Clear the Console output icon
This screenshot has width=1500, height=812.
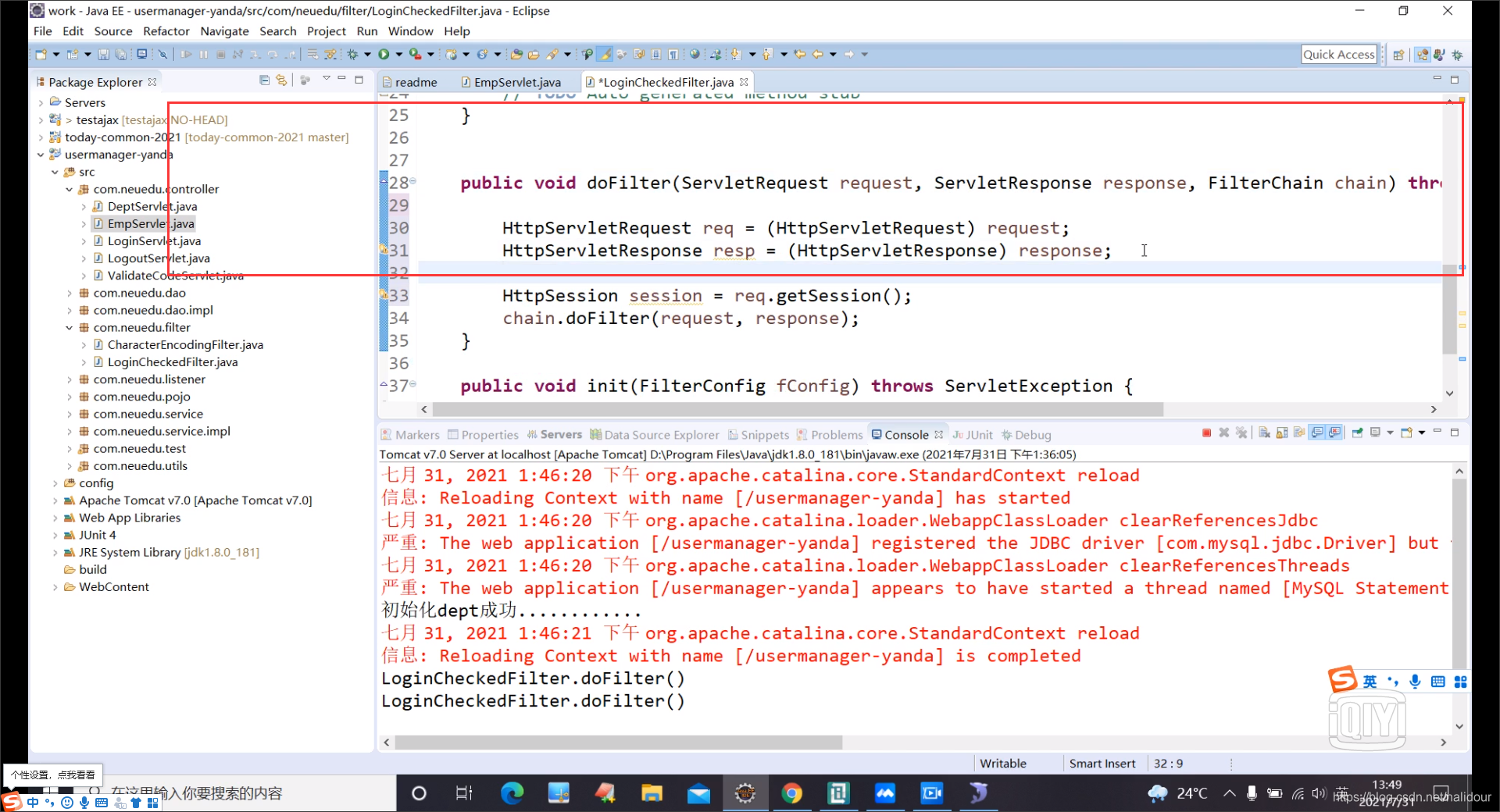(1265, 433)
